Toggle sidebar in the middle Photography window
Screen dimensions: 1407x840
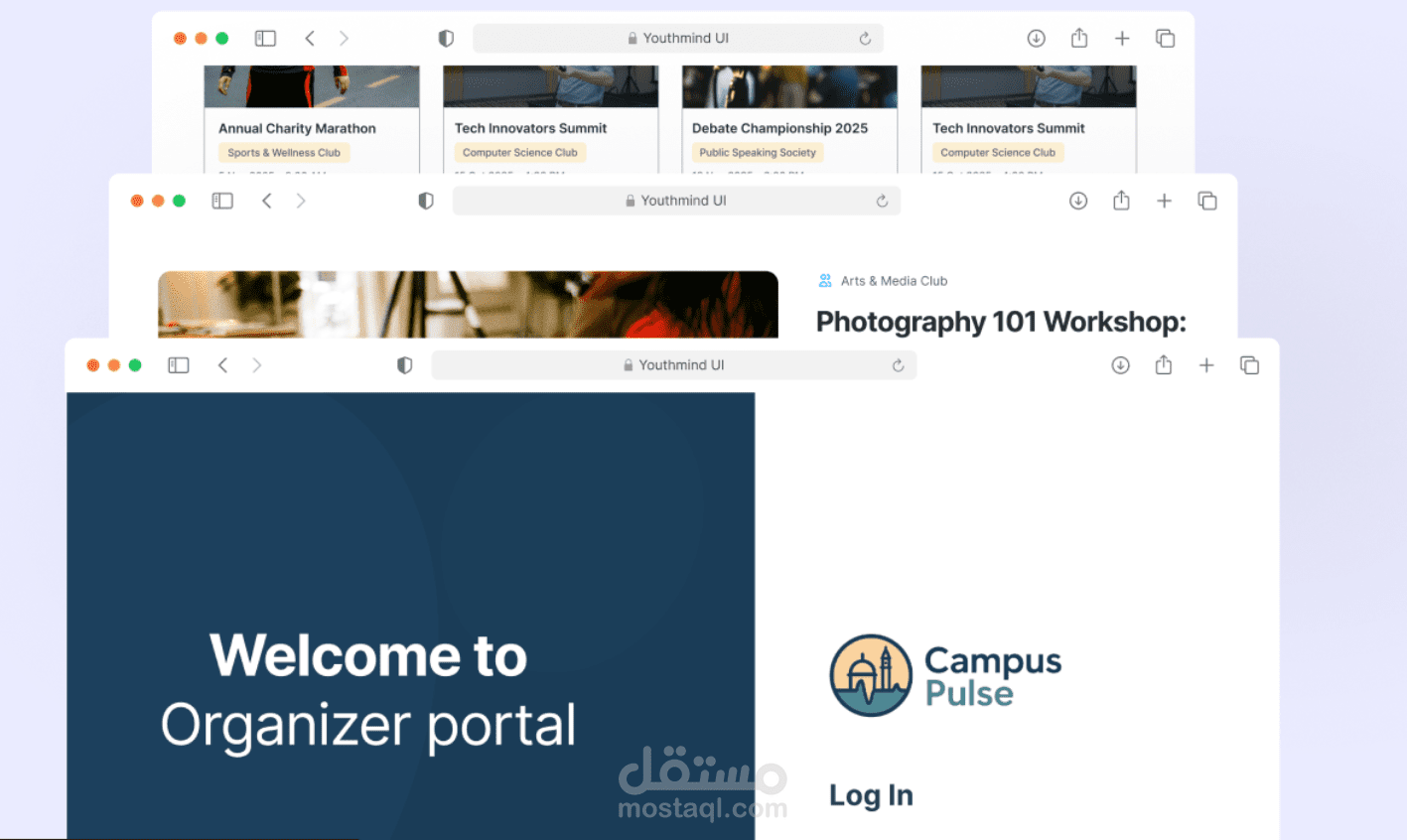222,201
